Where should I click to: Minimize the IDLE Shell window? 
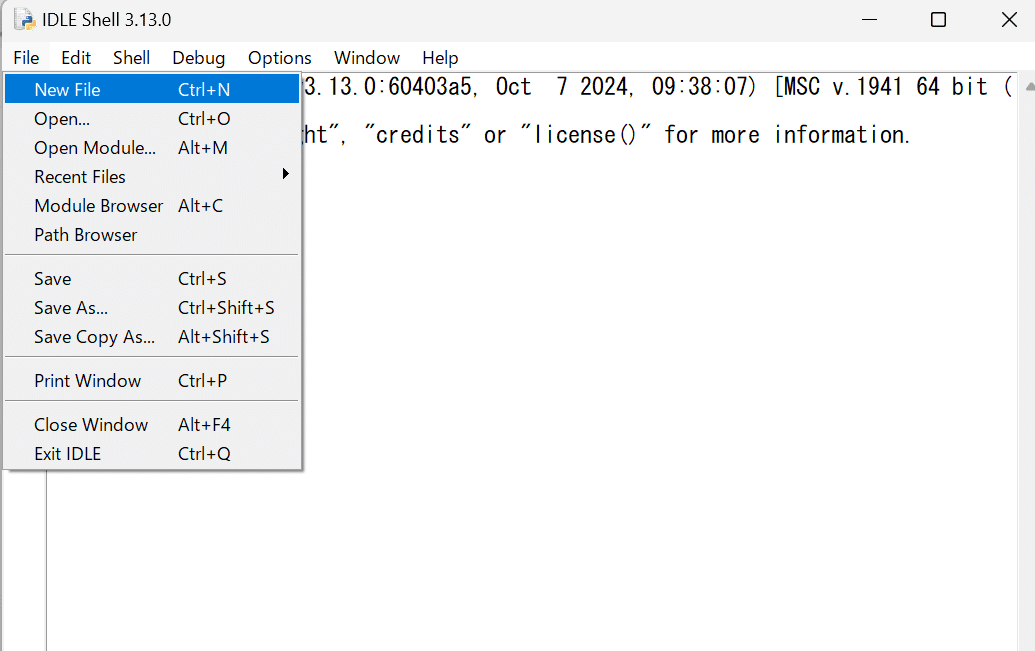pyautogui.click(x=869, y=20)
